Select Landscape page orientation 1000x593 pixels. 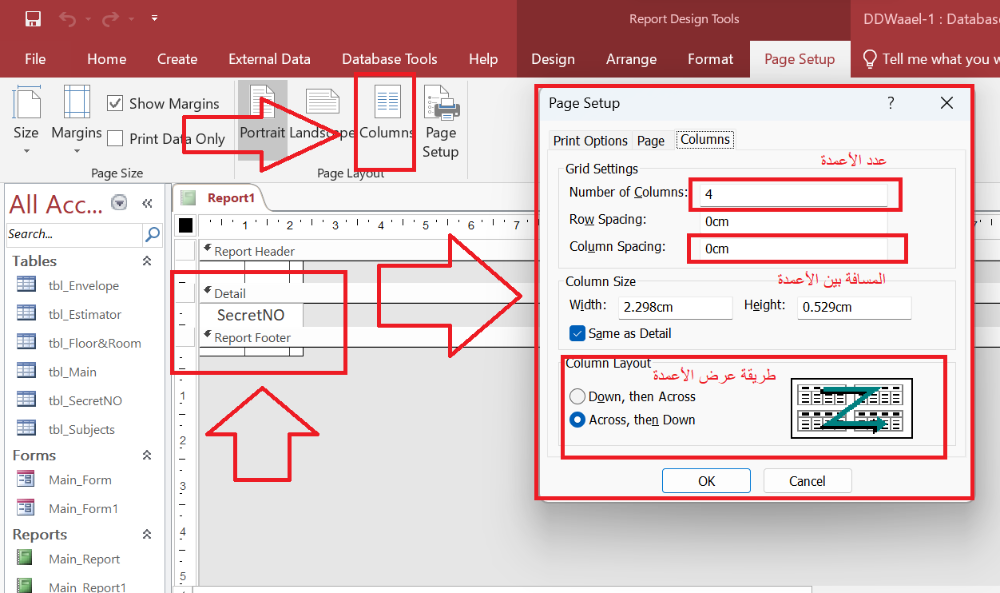[322, 115]
